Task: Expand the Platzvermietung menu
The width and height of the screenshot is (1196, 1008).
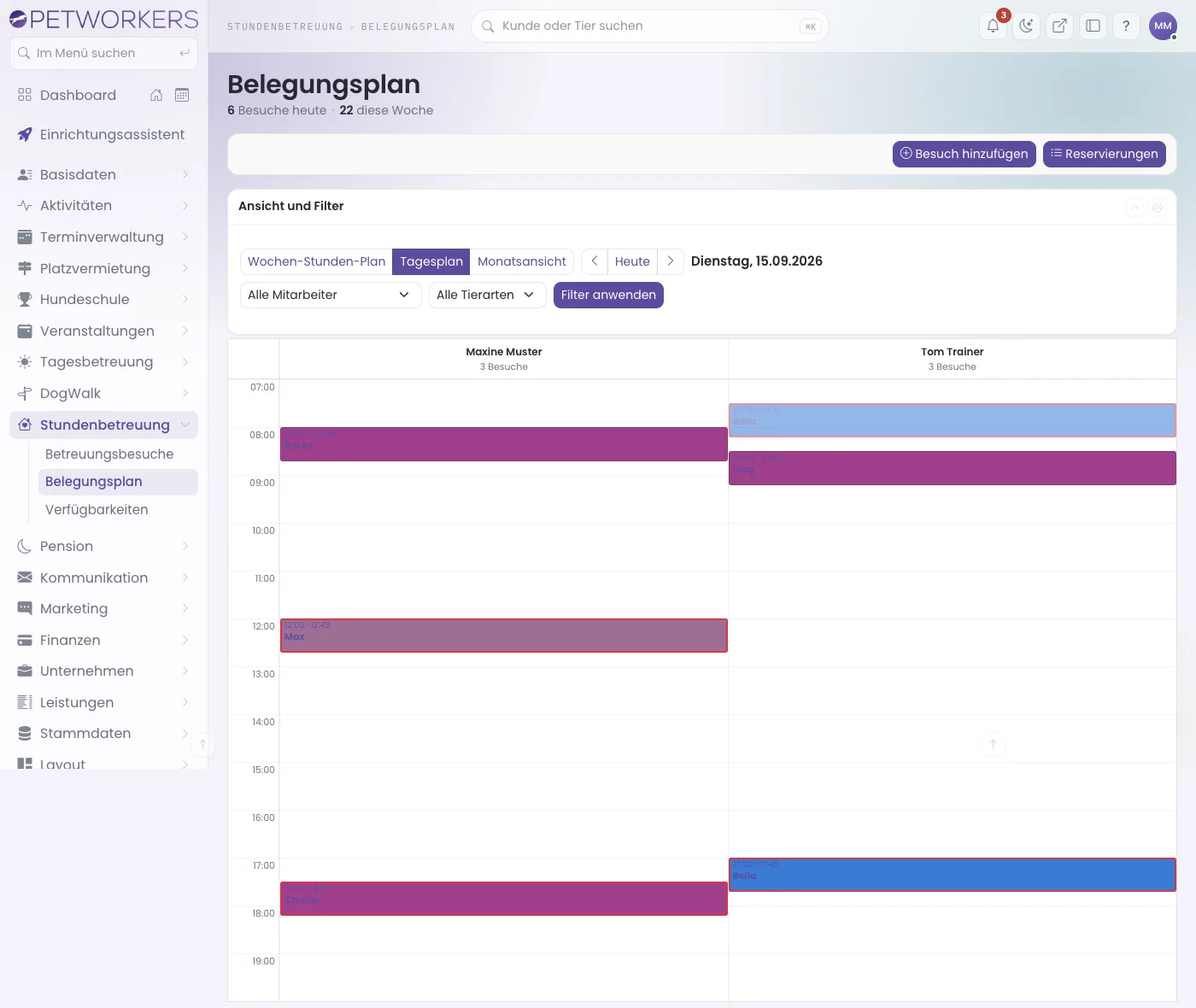Action: pyautogui.click(x=103, y=268)
